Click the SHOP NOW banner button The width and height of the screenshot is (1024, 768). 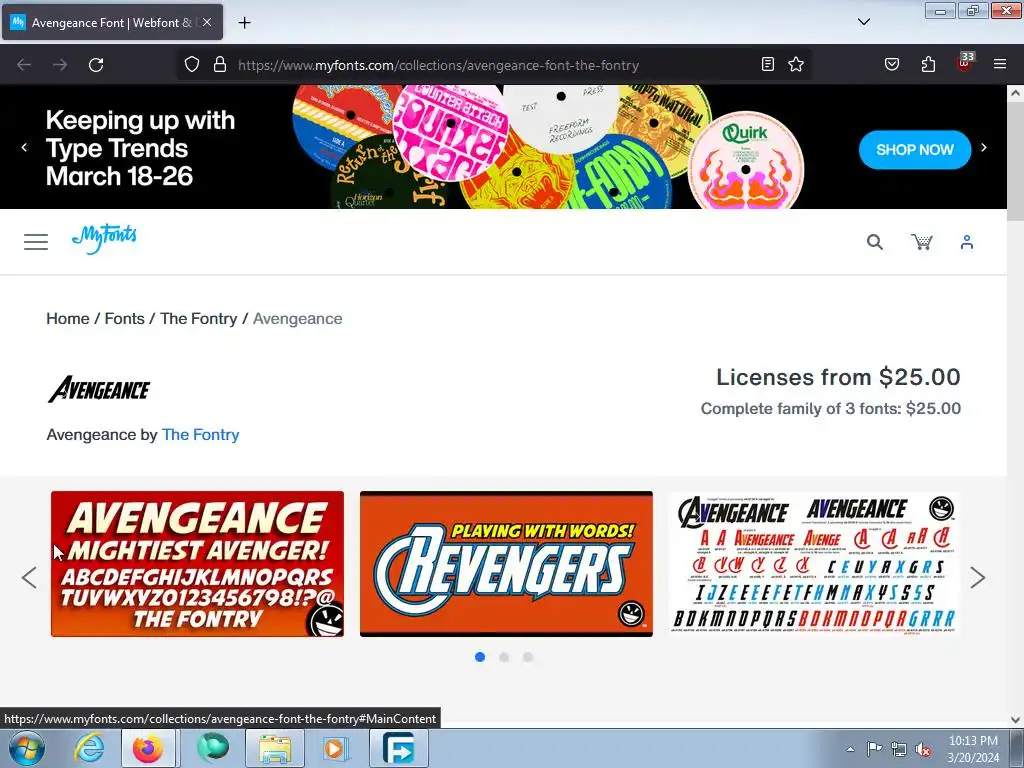(x=915, y=150)
